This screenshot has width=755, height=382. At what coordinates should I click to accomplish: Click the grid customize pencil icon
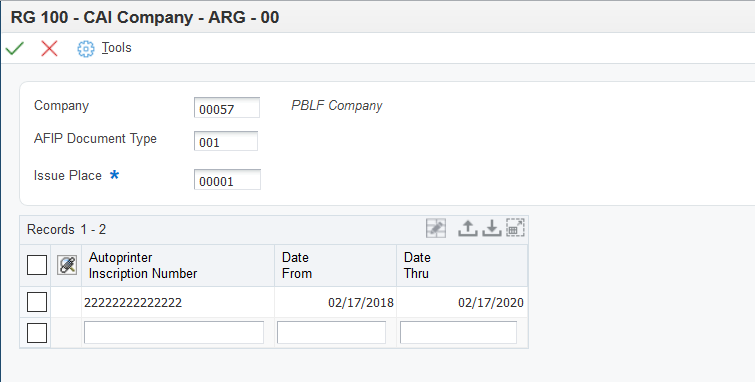point(436,228)
